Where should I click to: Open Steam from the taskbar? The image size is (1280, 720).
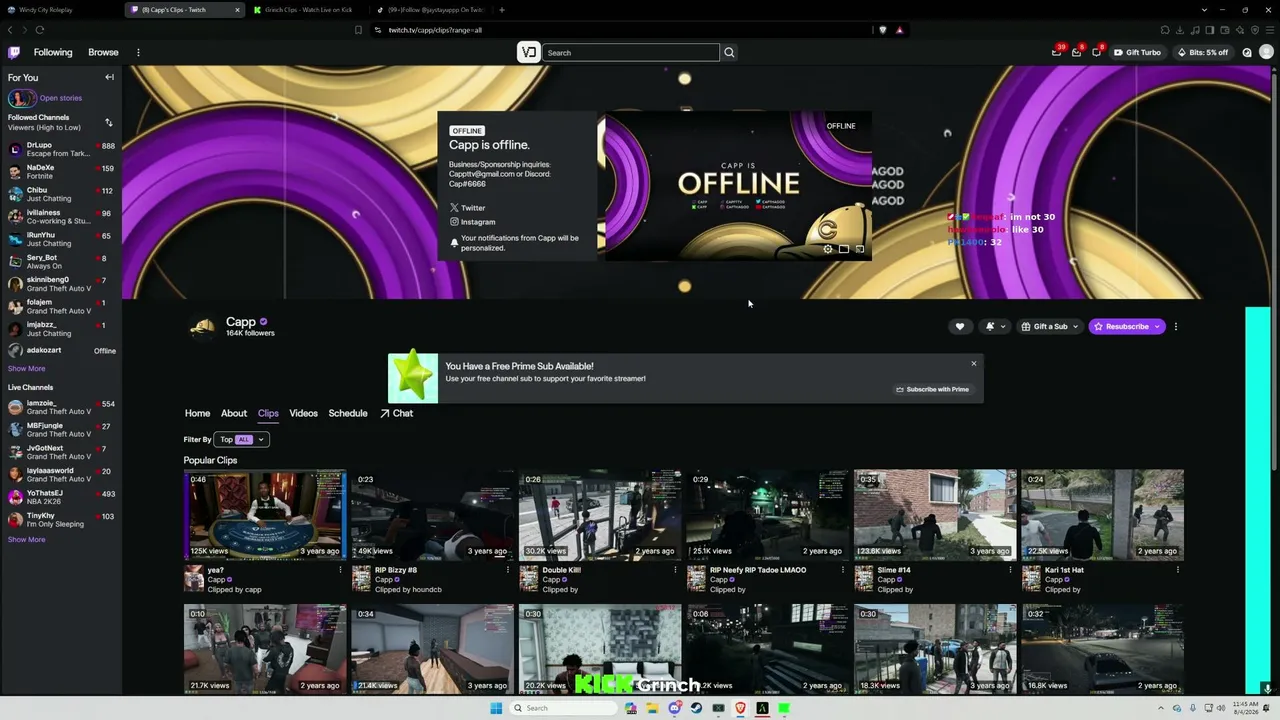tap(696, 708)
